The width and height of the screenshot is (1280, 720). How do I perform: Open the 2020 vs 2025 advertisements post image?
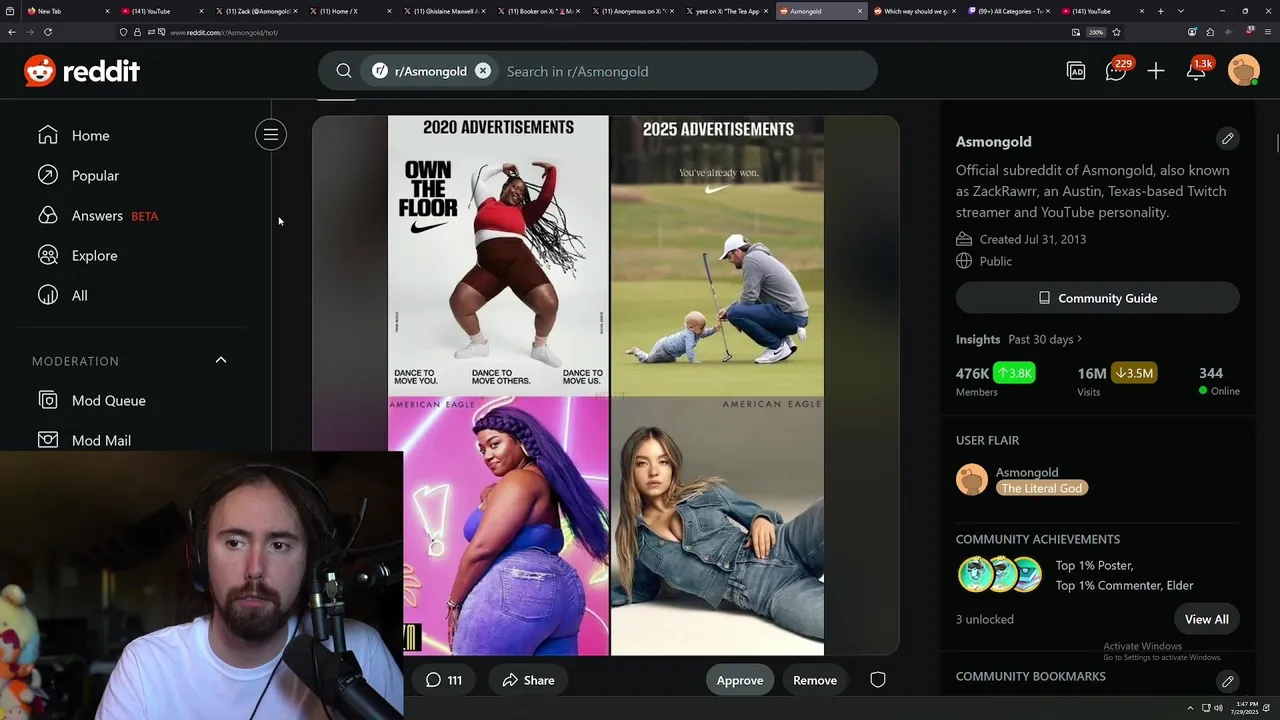click(606, 385)
